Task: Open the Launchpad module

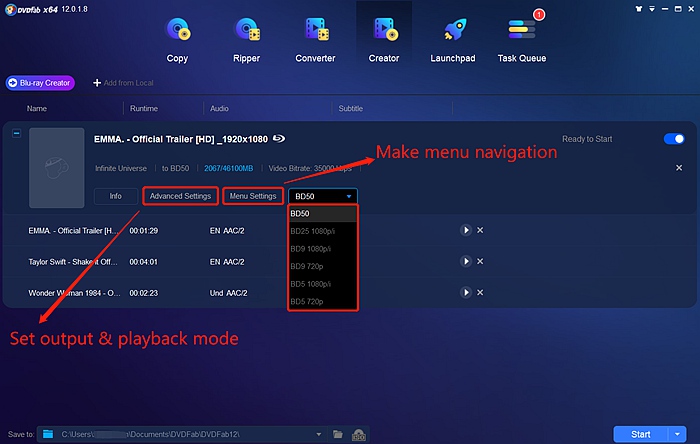Action: click(453, 40)
